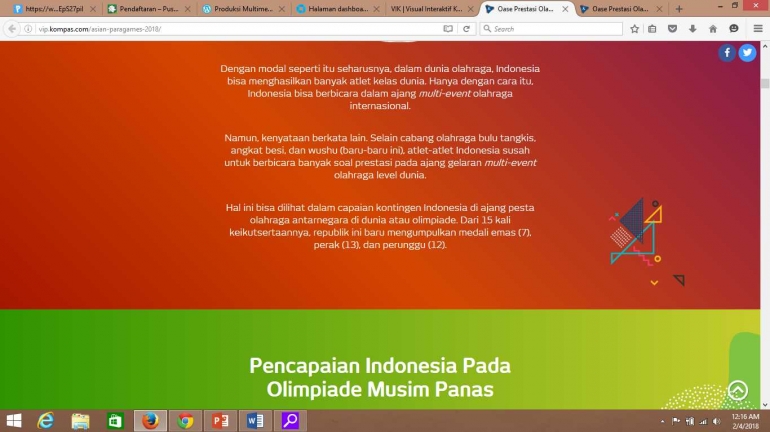The height and width of the screenshot is (432, 770).
Task: Switch to last Oase Prestasi Ola... tab
Action: (x=620, y=9)
